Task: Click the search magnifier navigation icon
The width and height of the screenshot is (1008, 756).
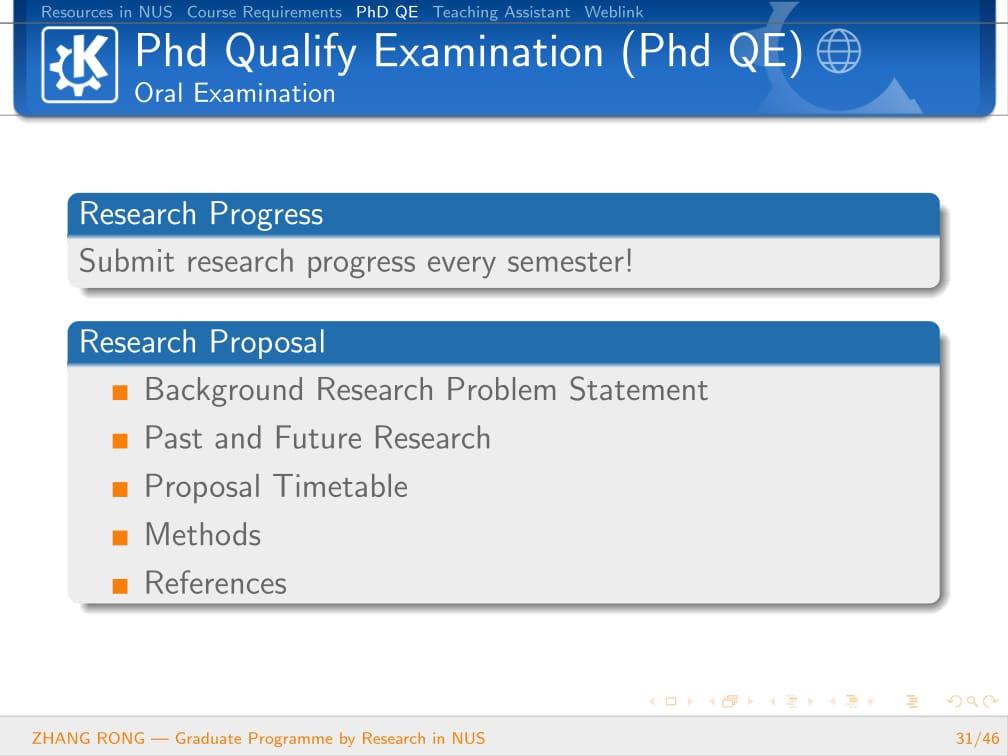Action: point(972,701)
